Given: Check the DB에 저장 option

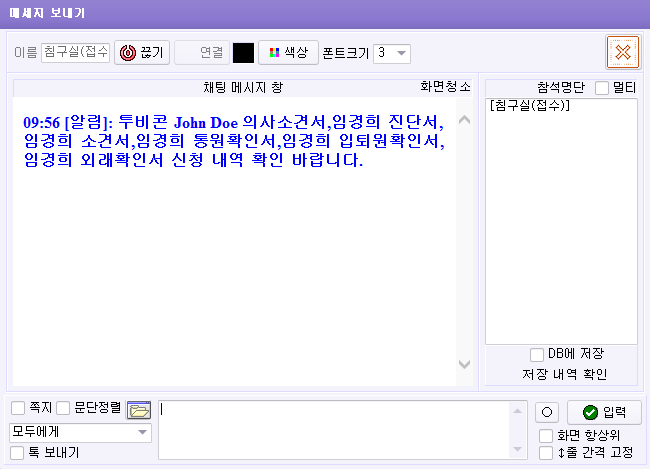Looking at the screenshot, I should click(537, 354).
